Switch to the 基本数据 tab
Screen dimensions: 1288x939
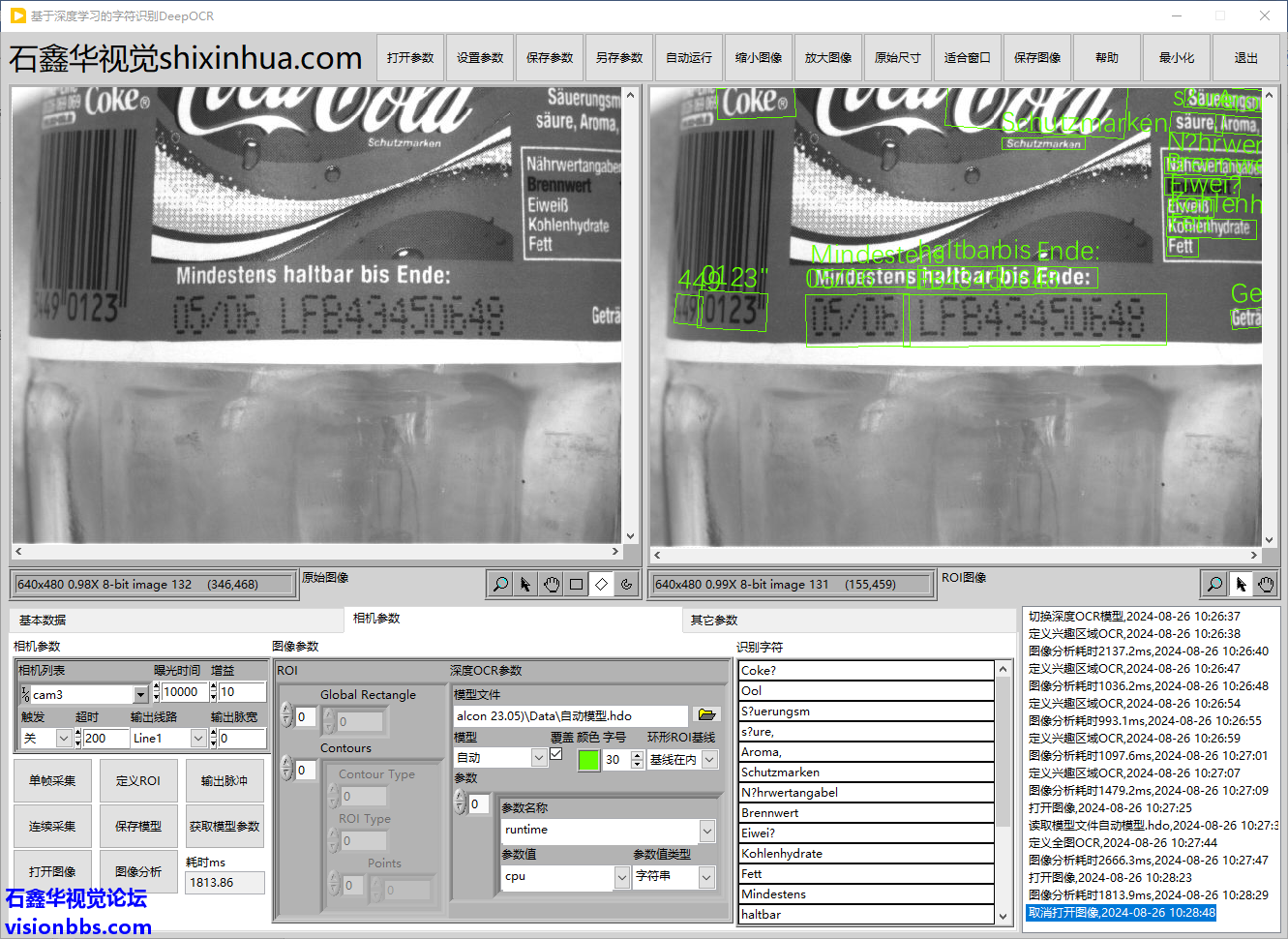[x=43, y=620]
